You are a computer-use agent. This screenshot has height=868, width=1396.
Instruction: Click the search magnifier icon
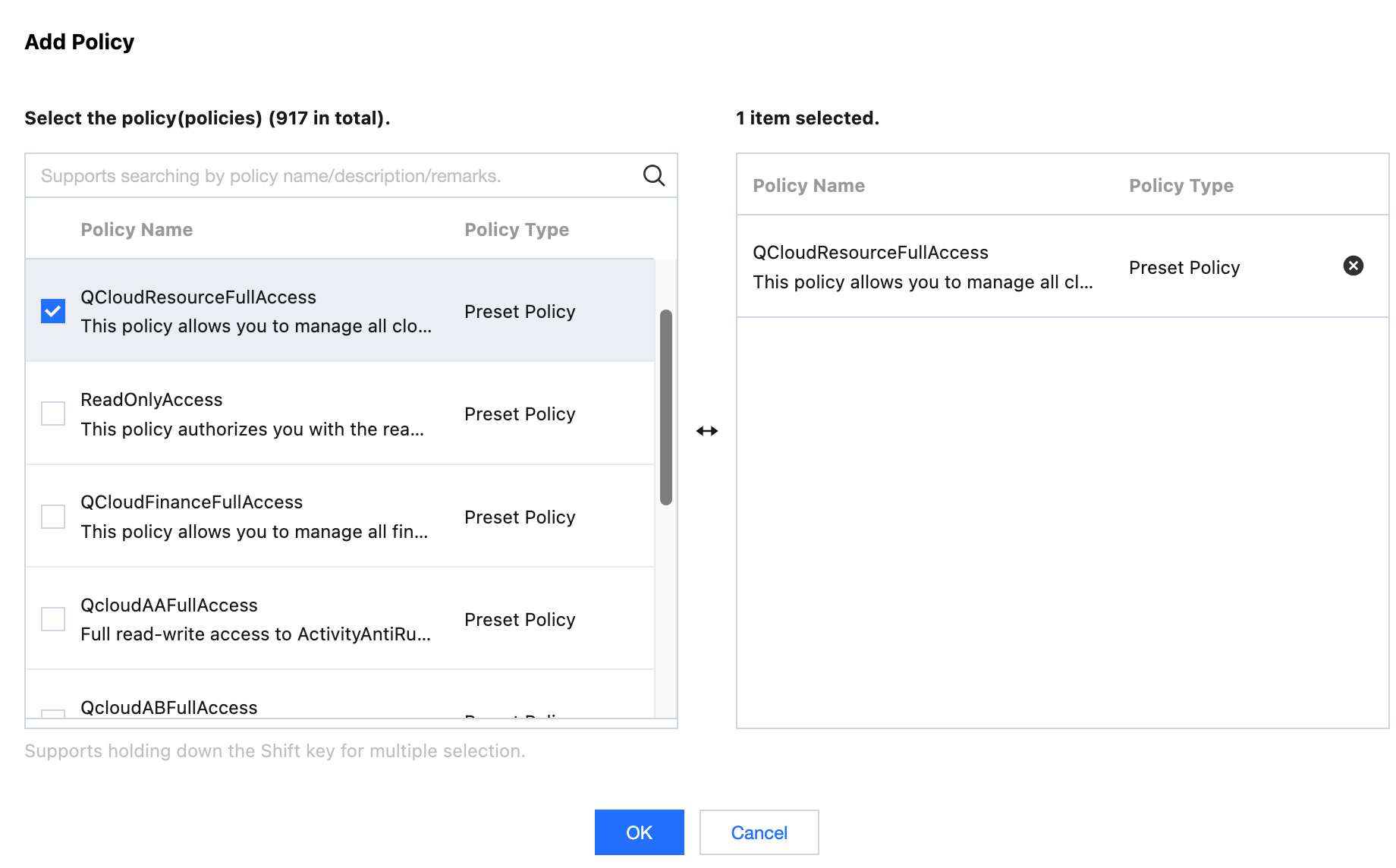(653, 175)
